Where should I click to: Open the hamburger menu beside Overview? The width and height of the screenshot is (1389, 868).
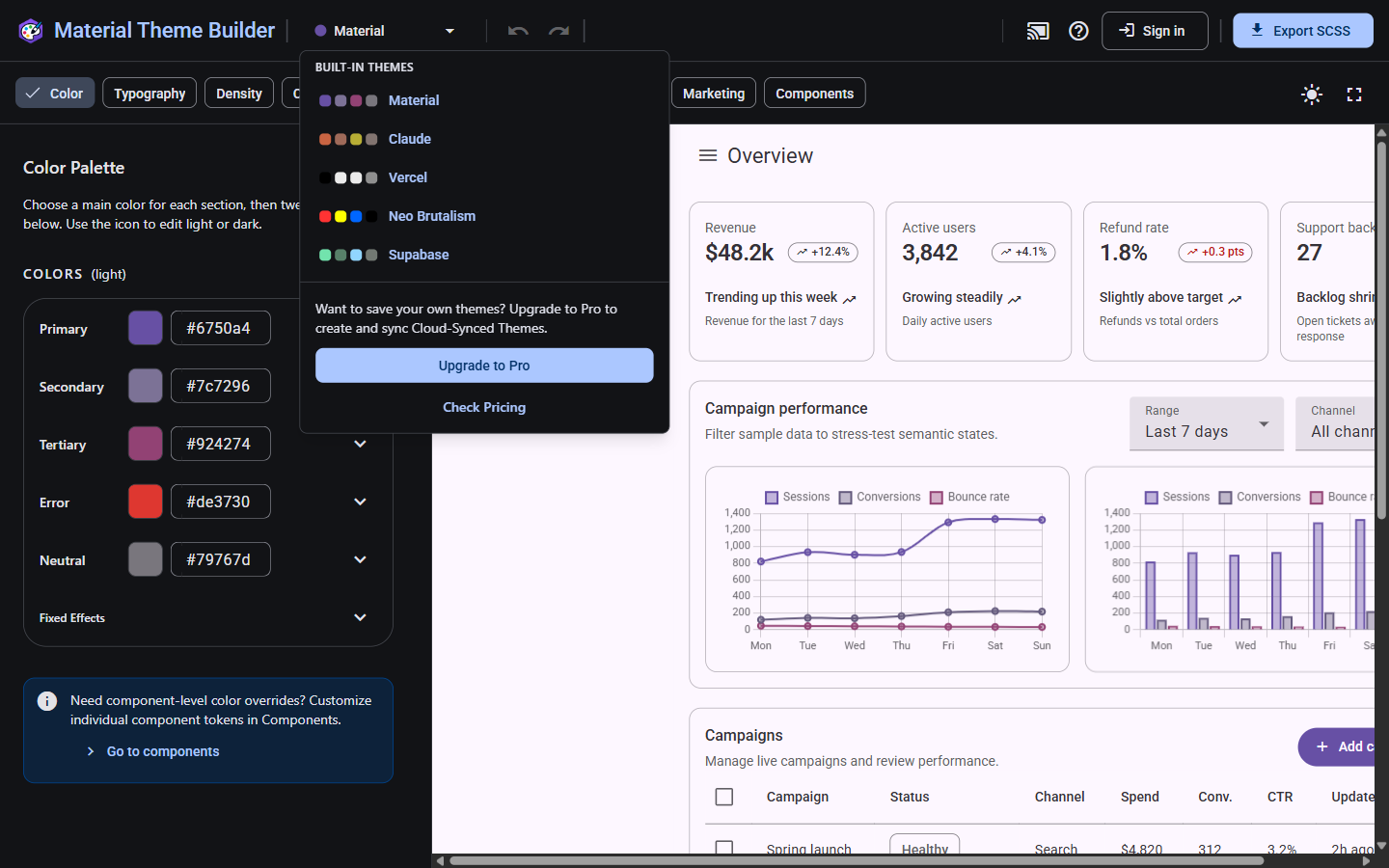coord(708,155)
